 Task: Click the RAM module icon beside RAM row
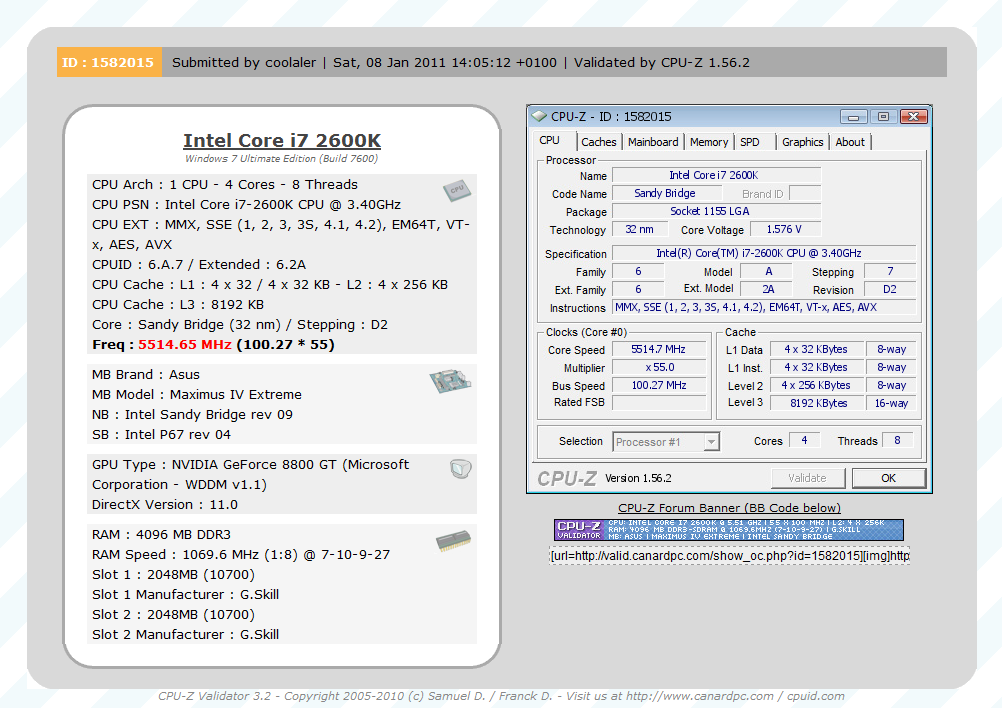pos(454,541)
